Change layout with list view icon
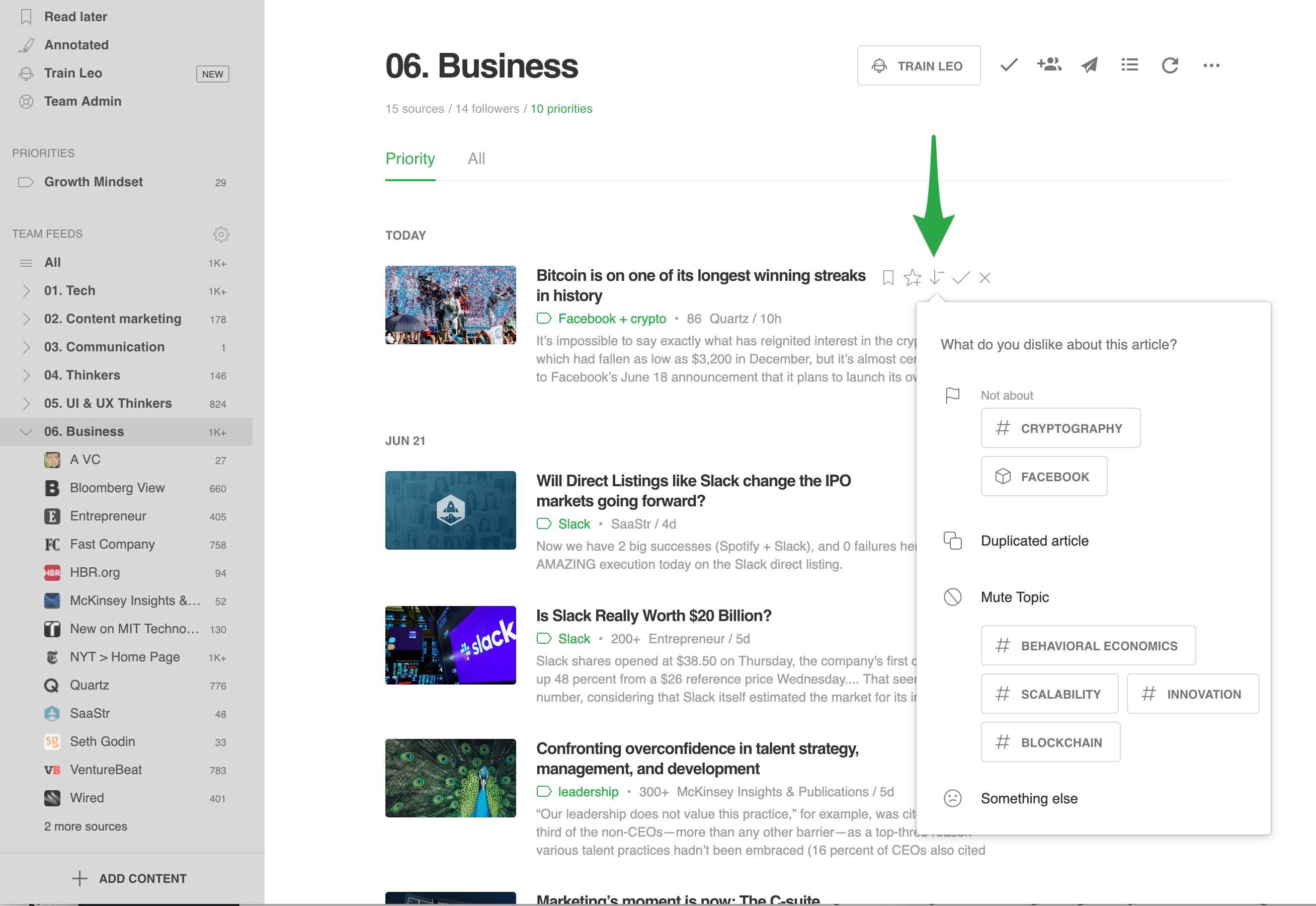 point(1129,65)
